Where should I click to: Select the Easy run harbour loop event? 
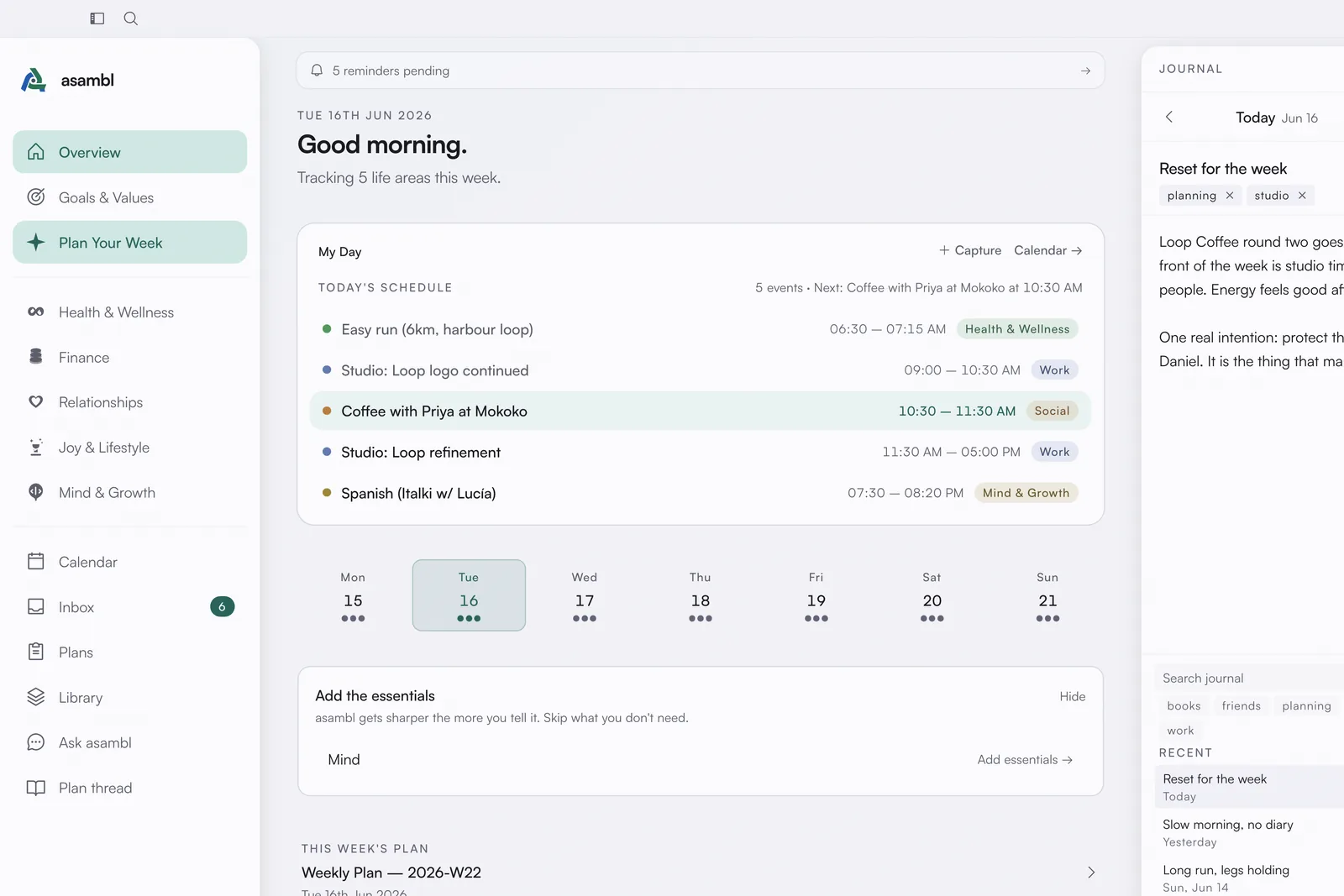pos(701,329)
